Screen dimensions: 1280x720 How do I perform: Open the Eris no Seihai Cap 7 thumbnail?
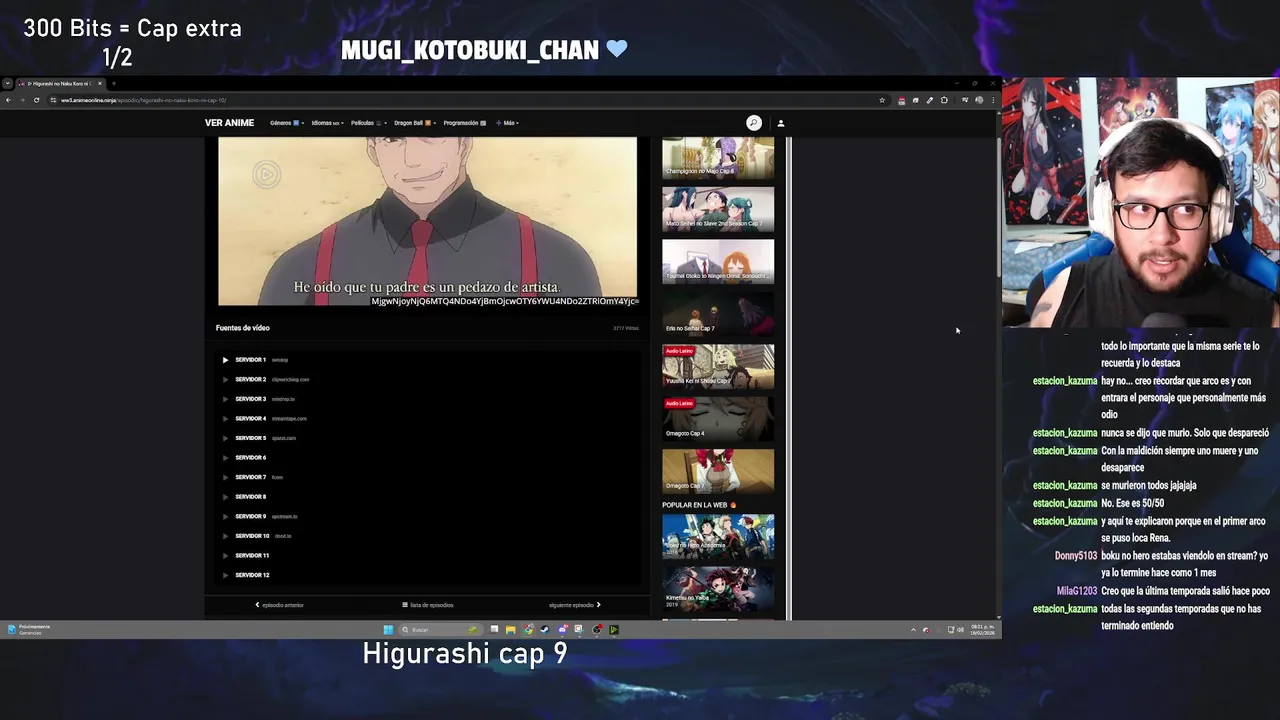(x=718, y=314)
